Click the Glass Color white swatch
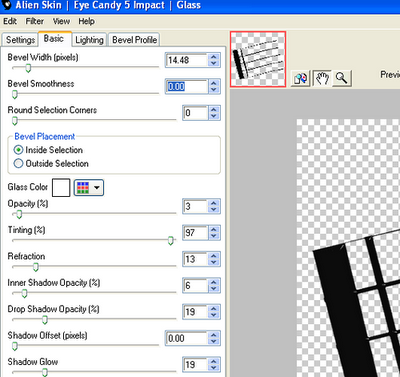400x377 pixels. point(61,188)
